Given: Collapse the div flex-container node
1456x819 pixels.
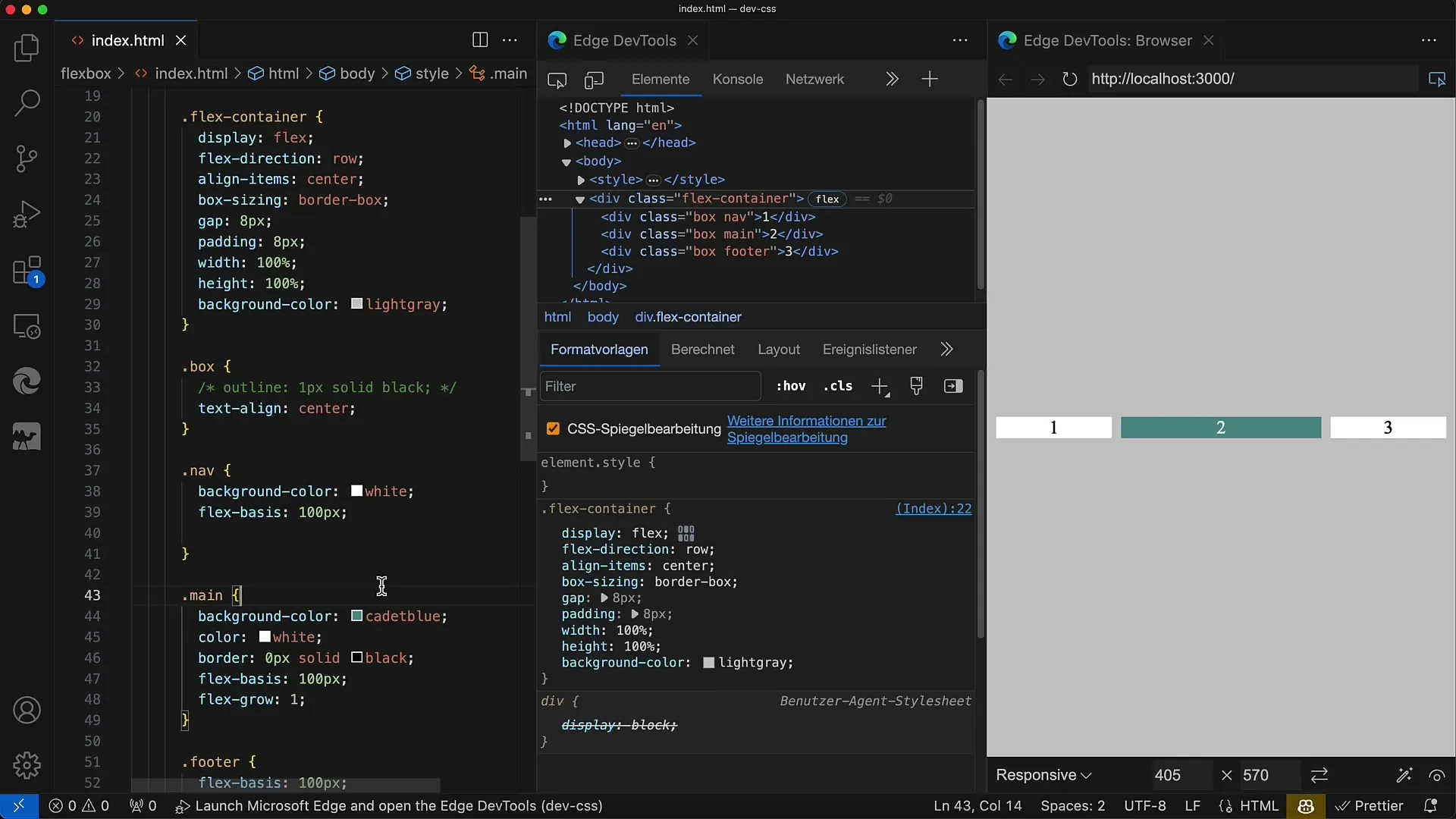Looking at the screenshot, I should click(x=579, y=199).
